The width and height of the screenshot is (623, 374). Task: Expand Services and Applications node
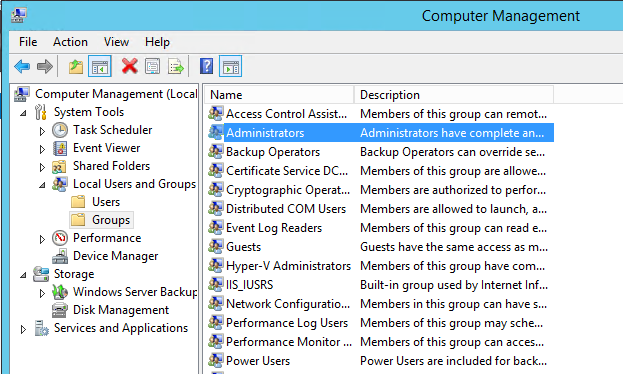23,329
